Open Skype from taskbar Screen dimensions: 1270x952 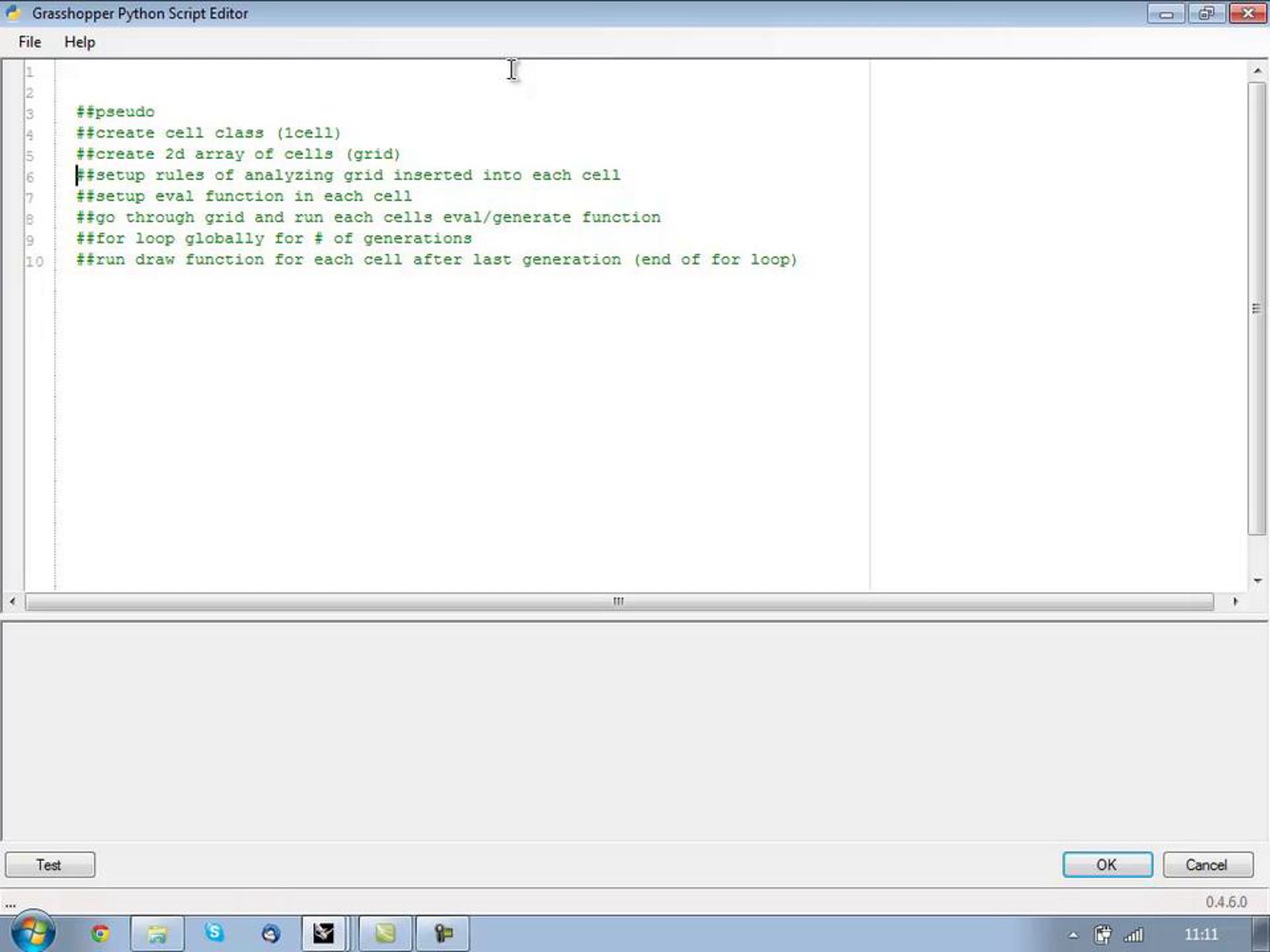pos(214,932)
